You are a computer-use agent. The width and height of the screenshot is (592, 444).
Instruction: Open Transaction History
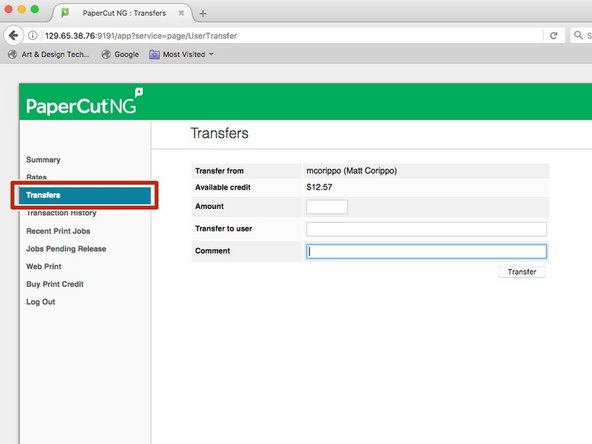coord(61,213)
